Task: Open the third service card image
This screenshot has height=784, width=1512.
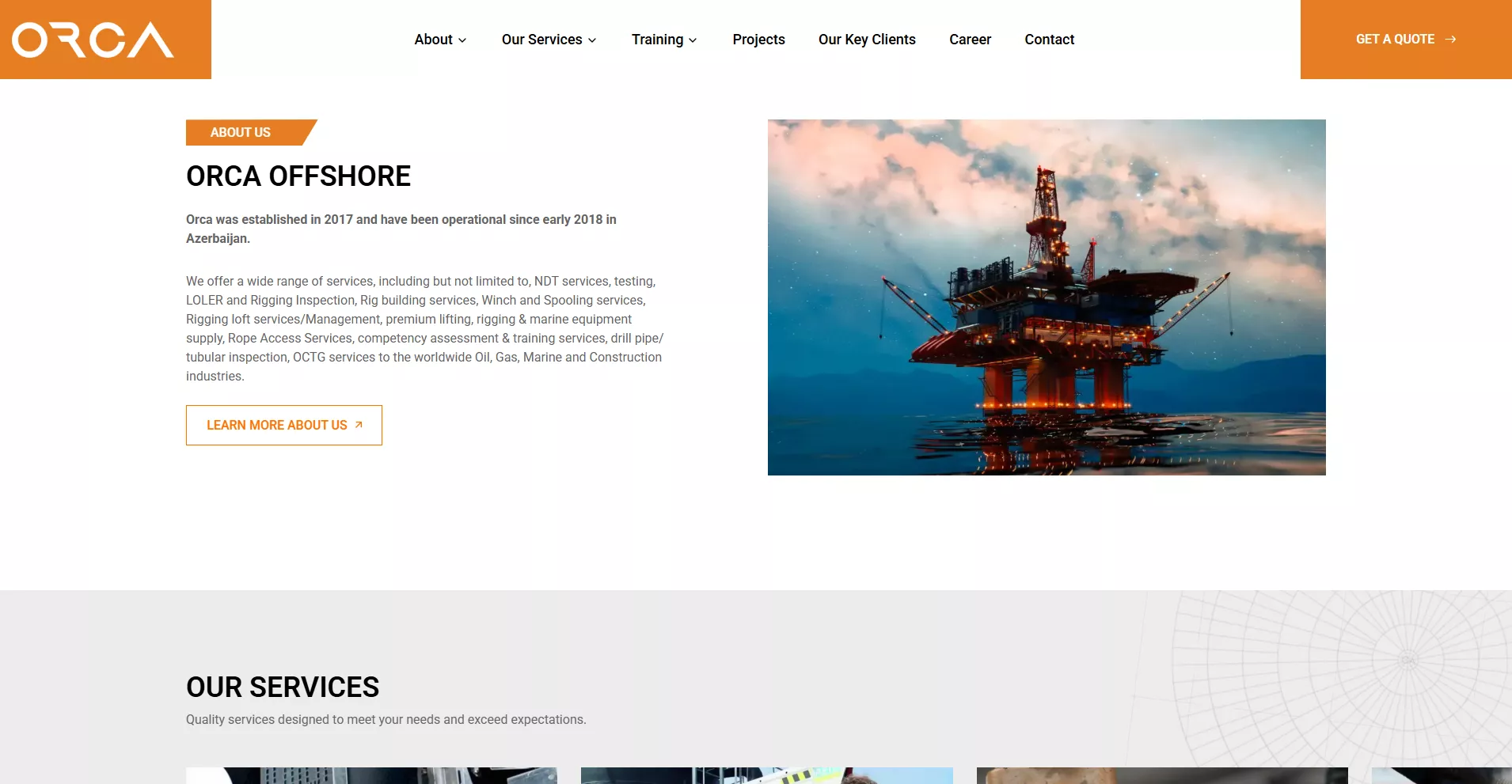Action: pyautogui.click(x=1161, y=775)
